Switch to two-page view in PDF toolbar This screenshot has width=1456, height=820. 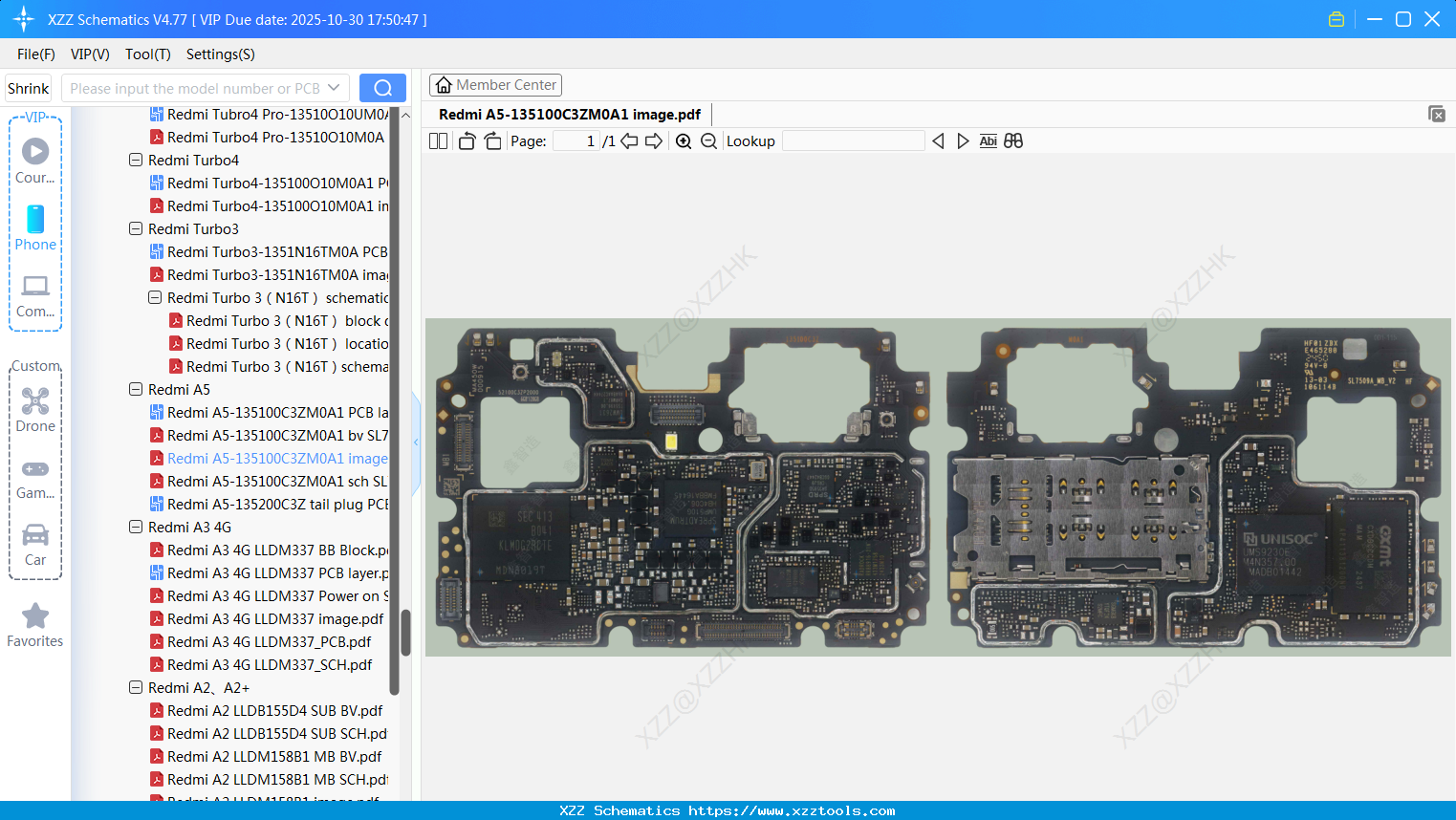tap(438, 140)
